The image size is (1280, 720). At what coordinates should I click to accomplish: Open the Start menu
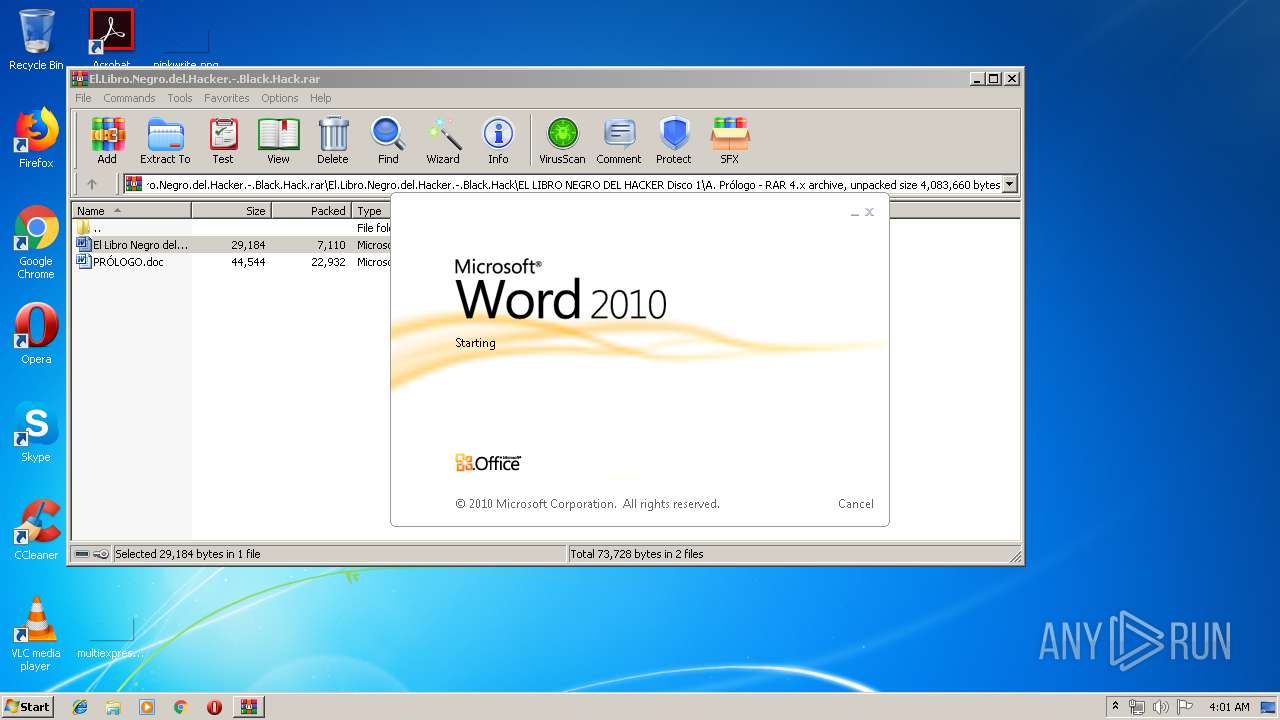click(x=27, y=707)
